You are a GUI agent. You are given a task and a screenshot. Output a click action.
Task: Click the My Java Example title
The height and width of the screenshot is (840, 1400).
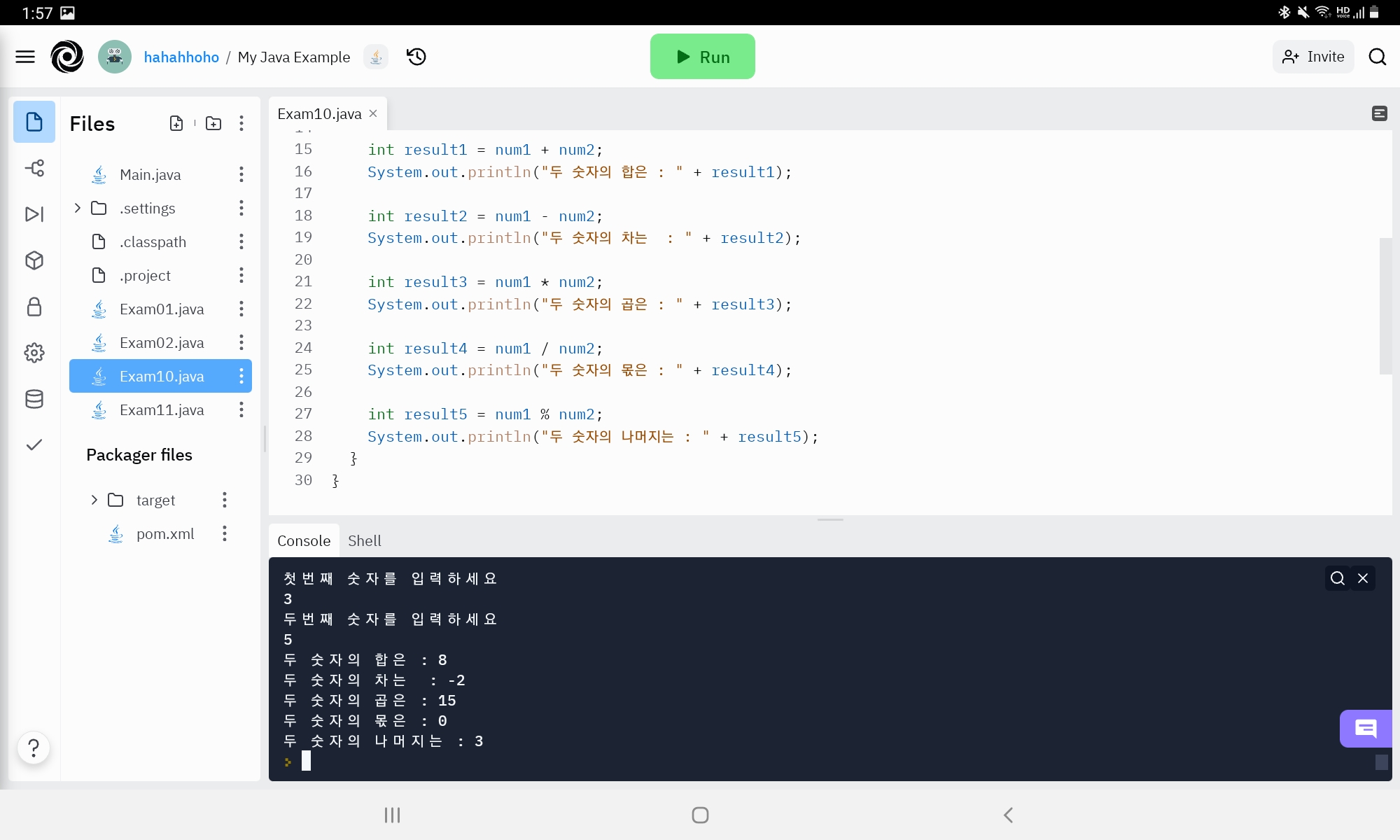(294, 57)
